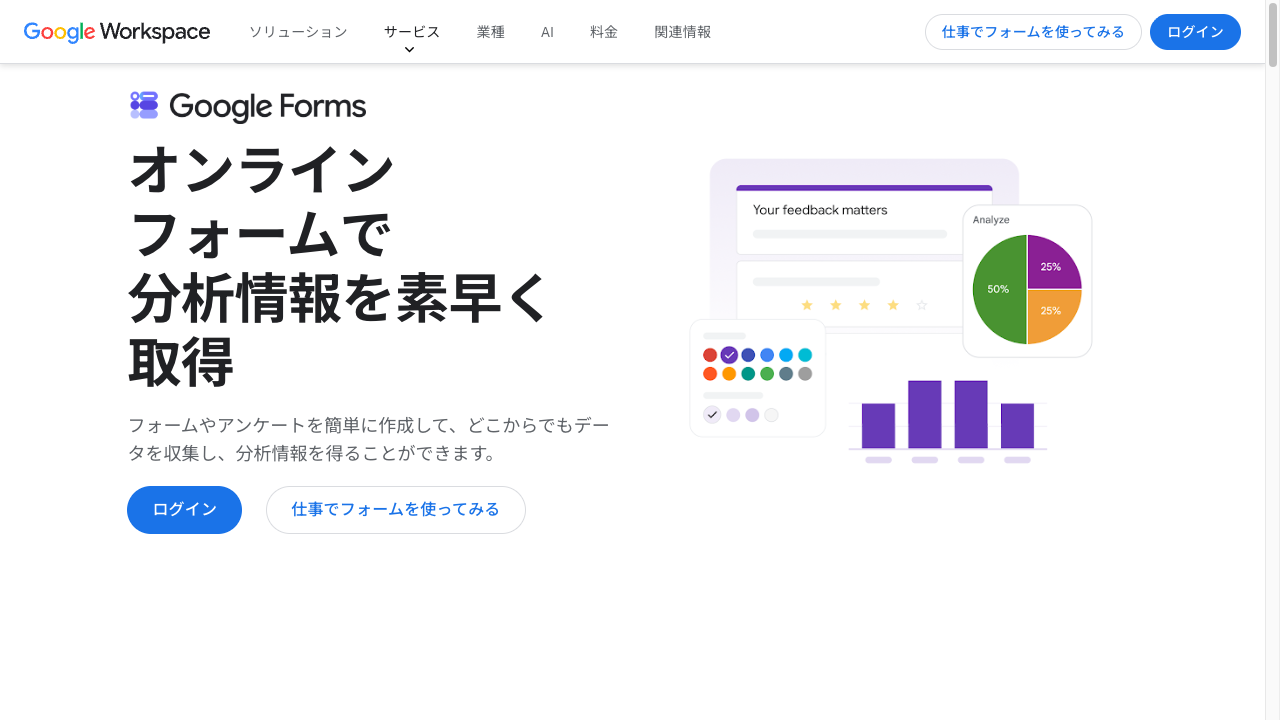Click the pie chart illustration
Image resolution: width=1280 pixels, height=720 pixels.
coord(1027,289)
